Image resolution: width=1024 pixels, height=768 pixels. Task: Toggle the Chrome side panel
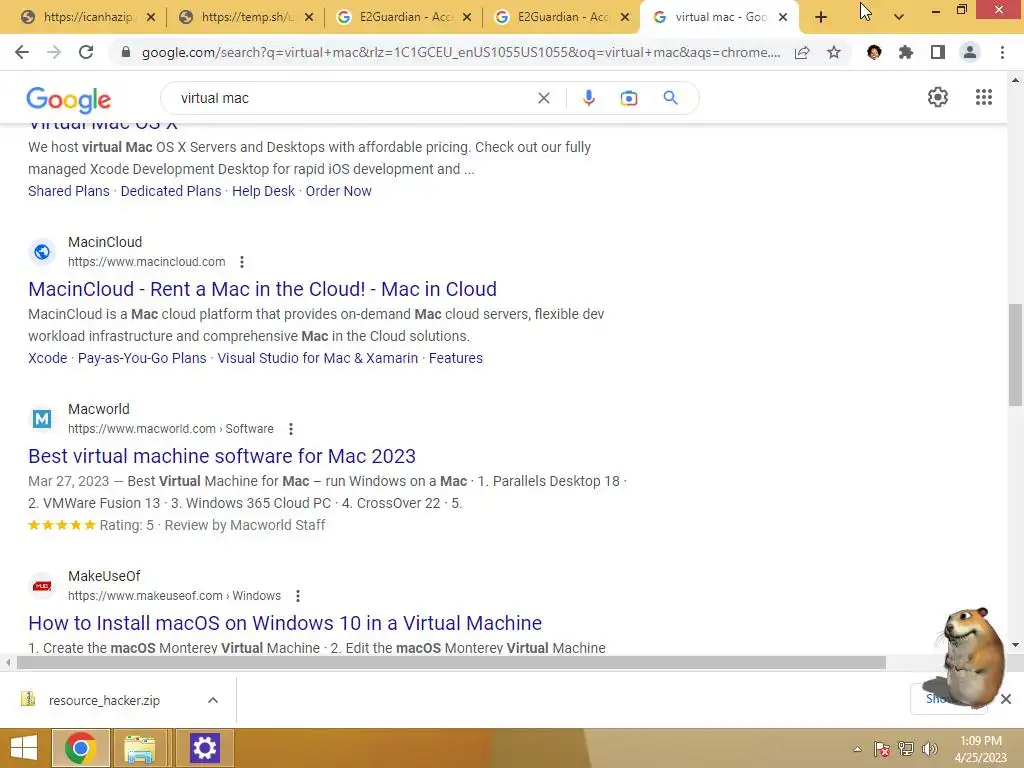[x=938, y=52]
